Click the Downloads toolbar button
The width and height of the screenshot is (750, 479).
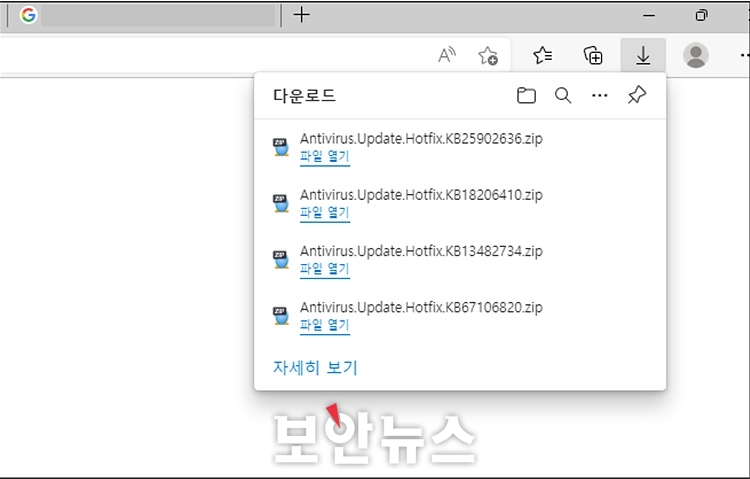pos(643,56)
